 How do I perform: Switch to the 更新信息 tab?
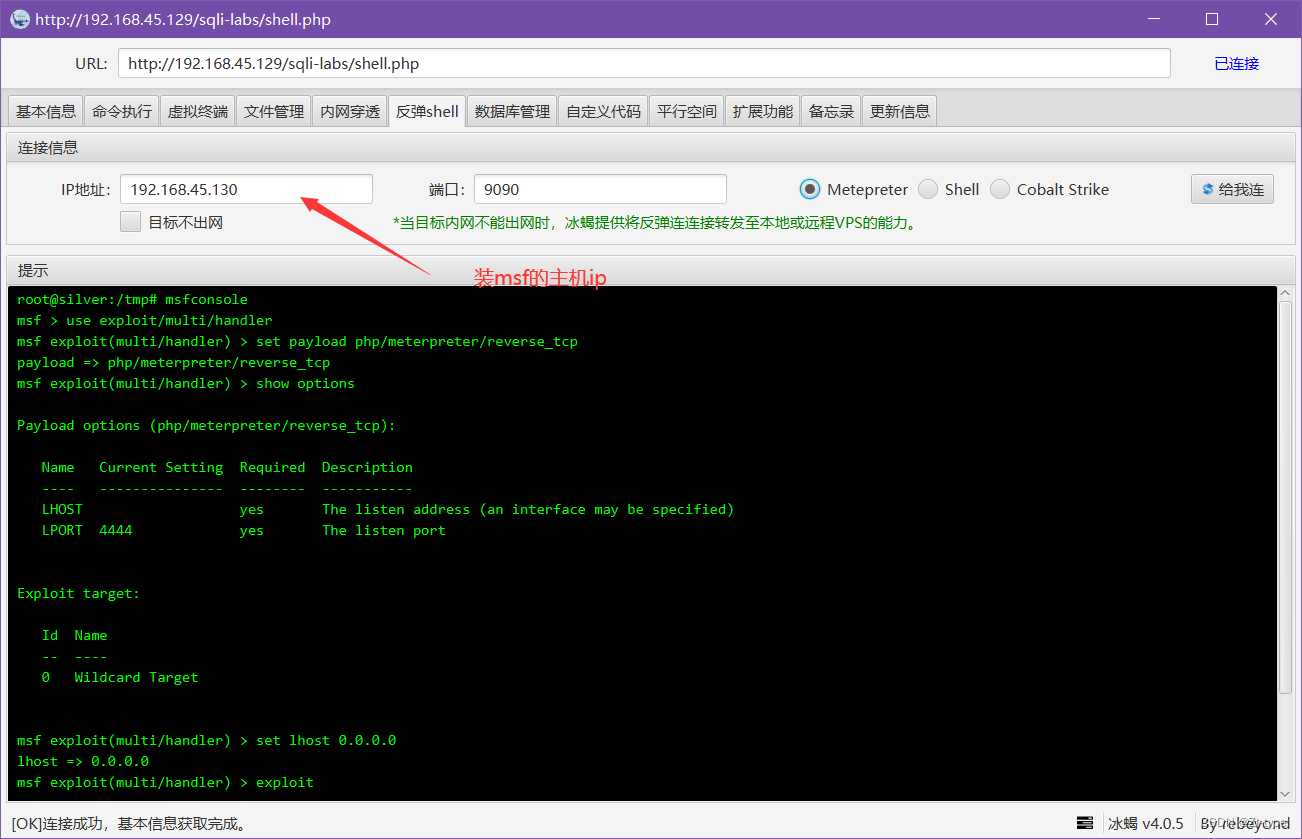[x=900, y=111]
